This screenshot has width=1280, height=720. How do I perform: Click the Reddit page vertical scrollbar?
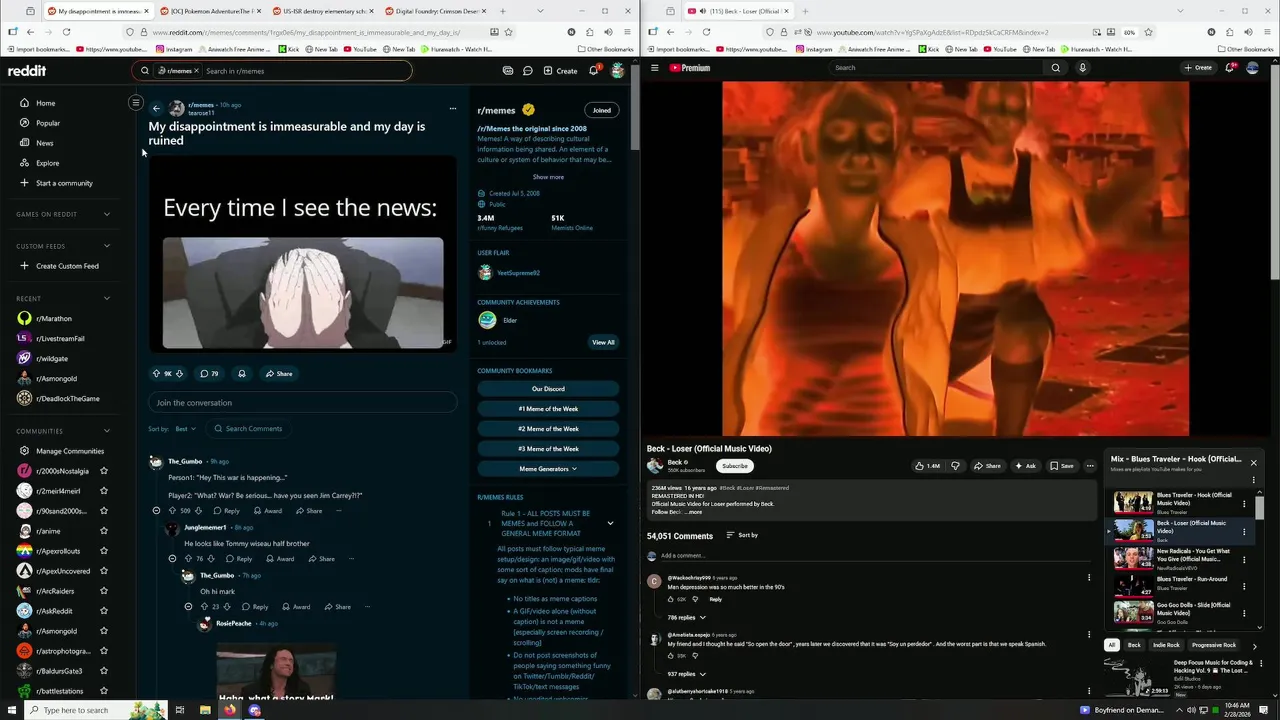point(634,110)
